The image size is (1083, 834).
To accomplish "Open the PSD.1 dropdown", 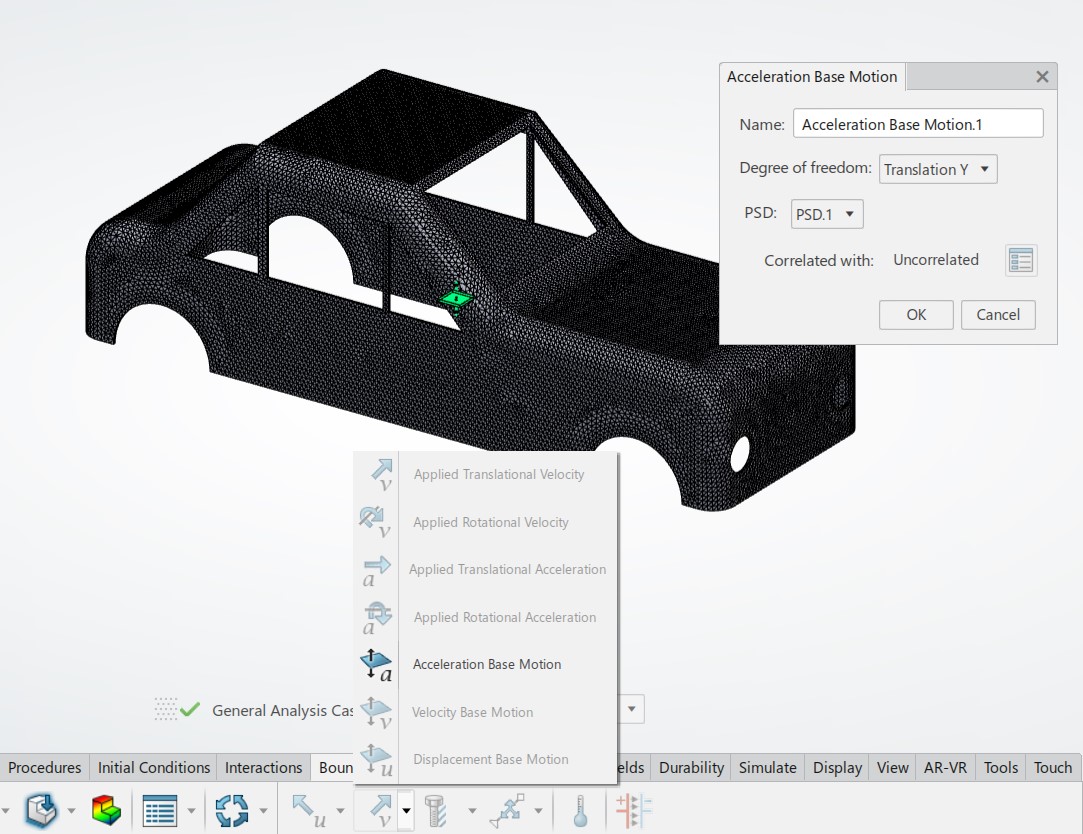I will [826, 213].
